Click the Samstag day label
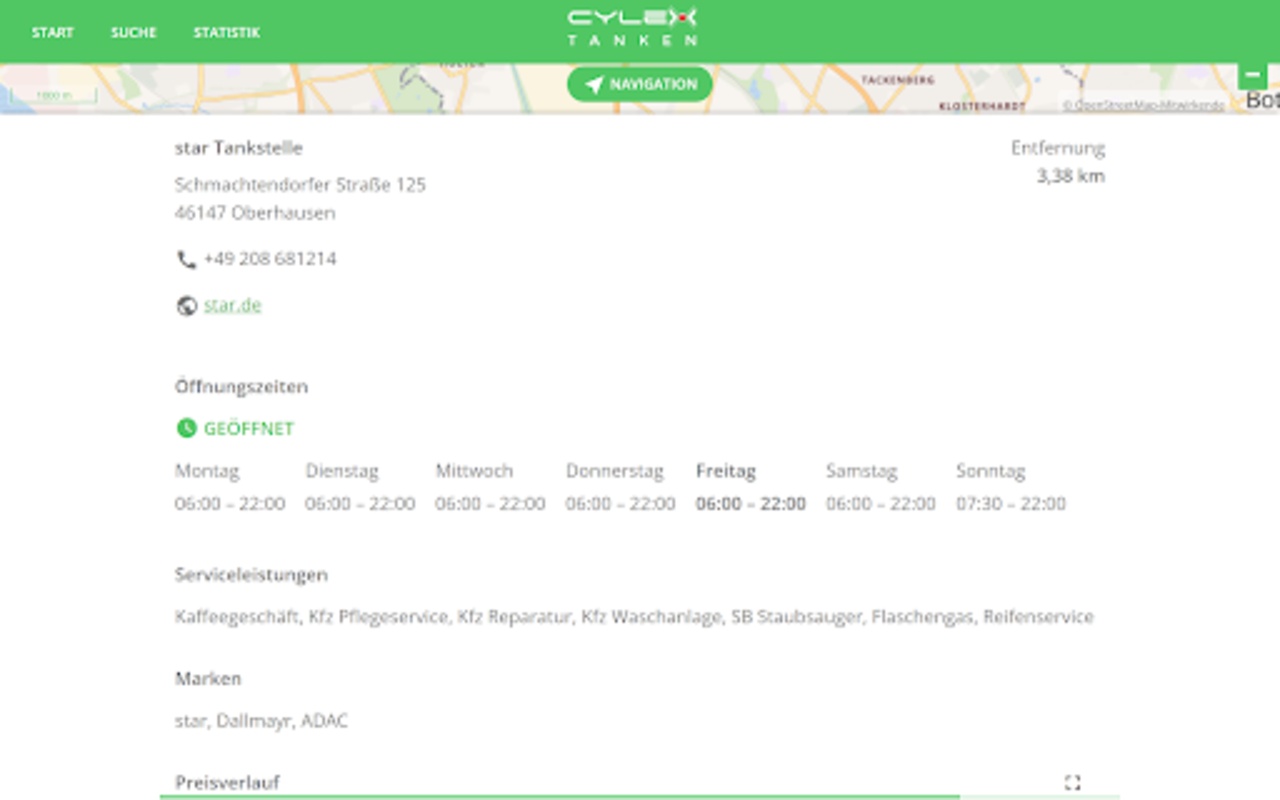1280x800 pixels. (862, 471)
